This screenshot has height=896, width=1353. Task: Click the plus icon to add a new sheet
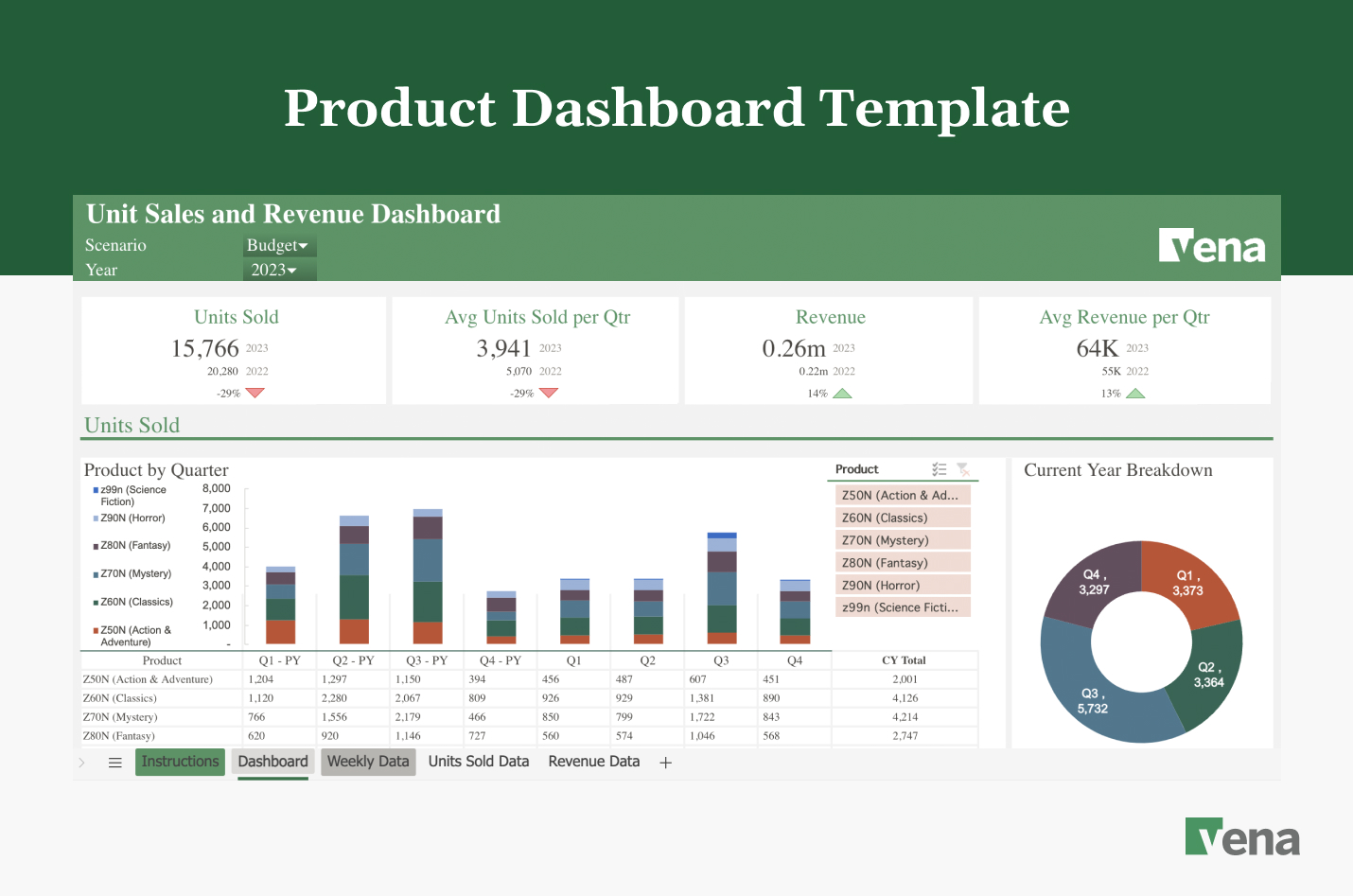[665, 762]
